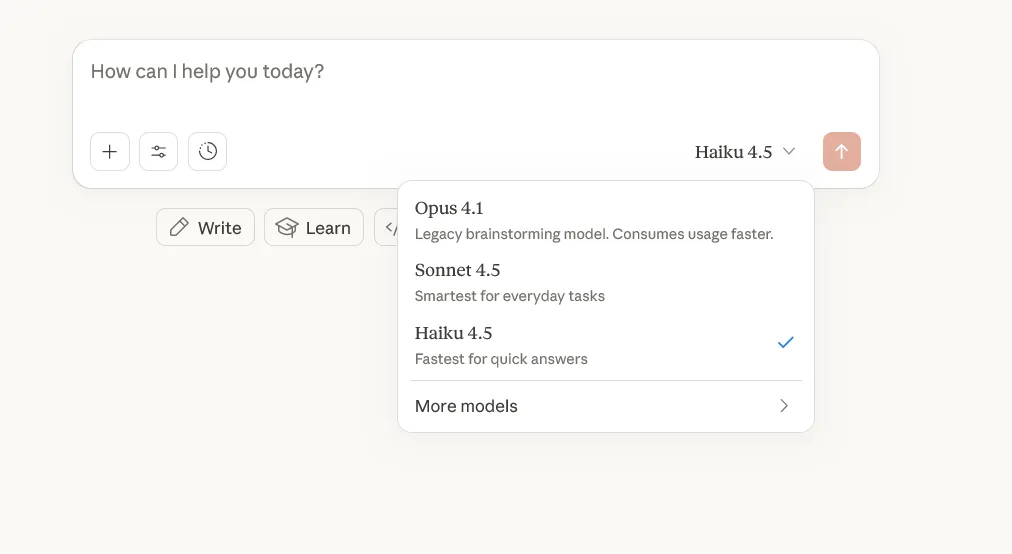The width and height of the screenshot is (1012, 554).
Task: Click the plus icon to add attachments
Action: pyautogui.click(x=110, y=152)
